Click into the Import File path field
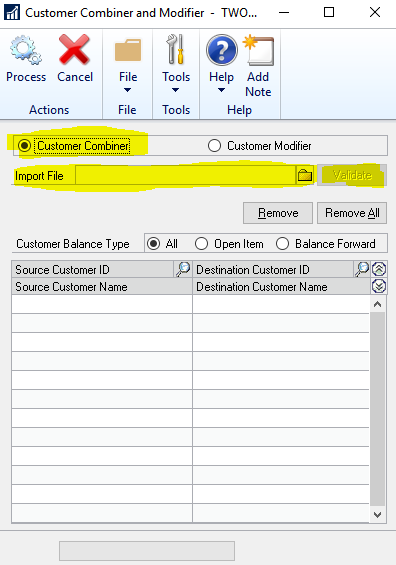396x565 pixels. 186,175
